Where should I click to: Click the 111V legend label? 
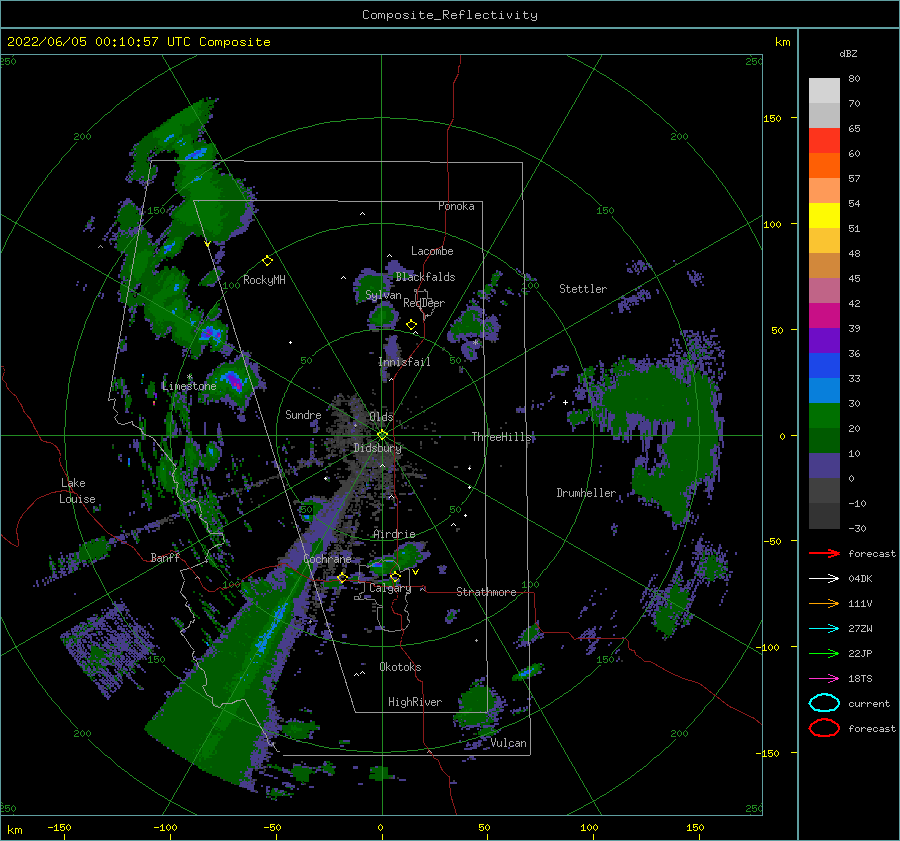[x=860, y=603]
